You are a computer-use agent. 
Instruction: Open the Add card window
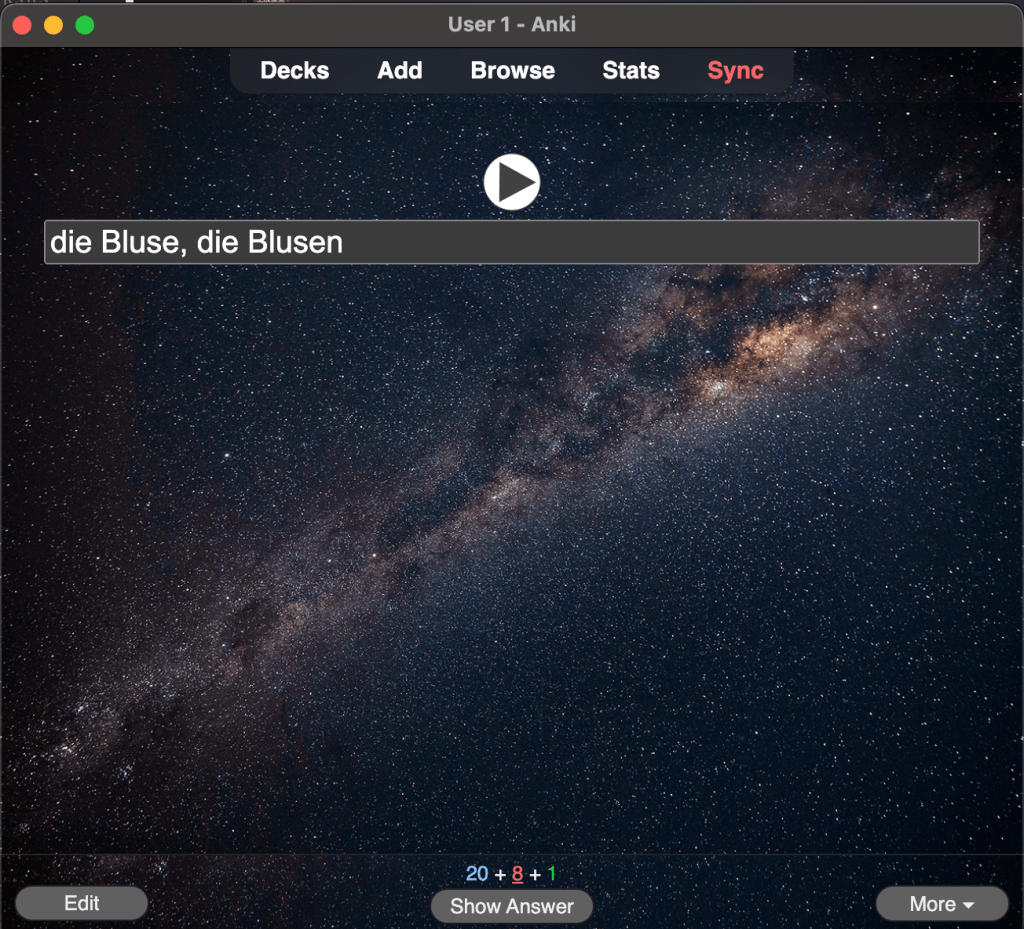[399, 71]
